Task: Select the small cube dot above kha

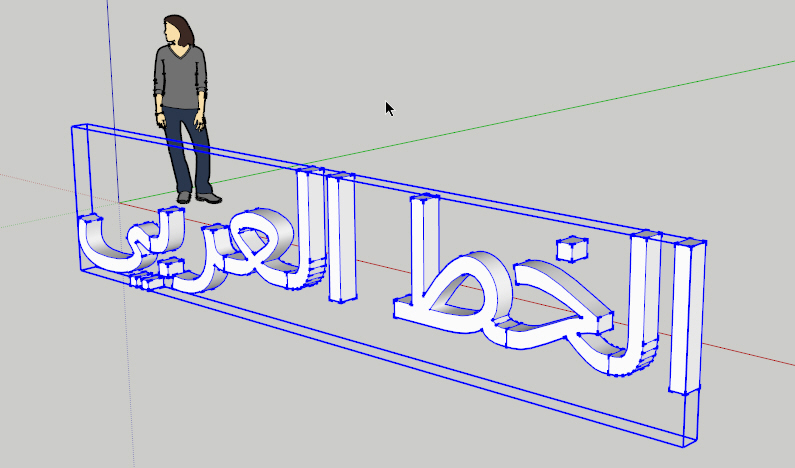Action: coord(572,249)
